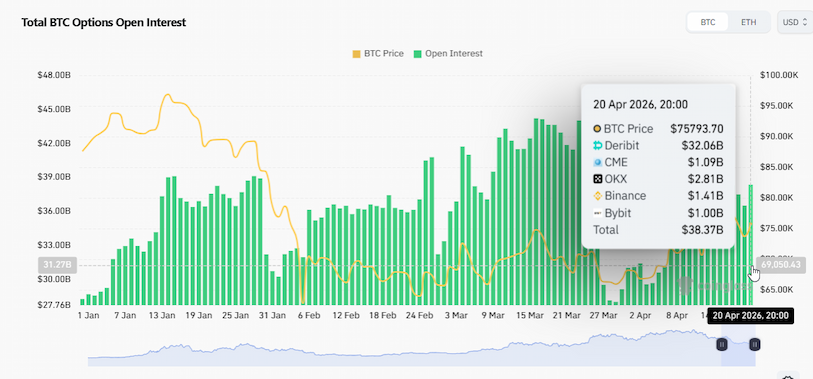The image size is (813, 379).
Task: Toggle the BTC Price legend series
Action: (x=378, y=53)
